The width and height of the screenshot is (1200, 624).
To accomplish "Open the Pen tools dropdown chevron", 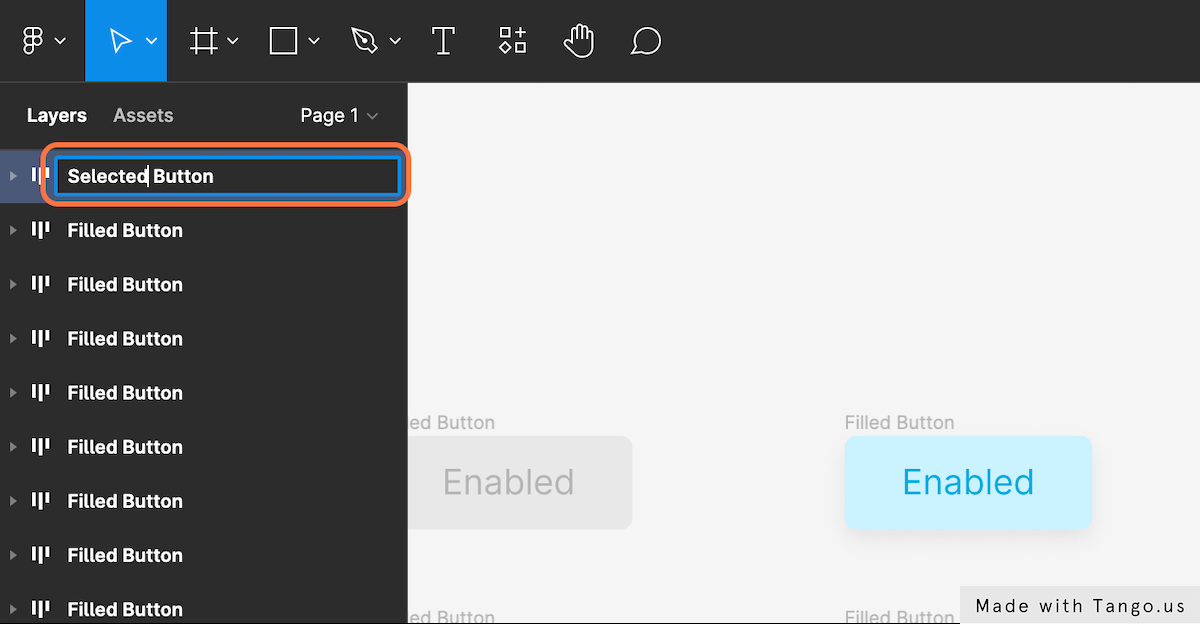I will coord(395,41).
